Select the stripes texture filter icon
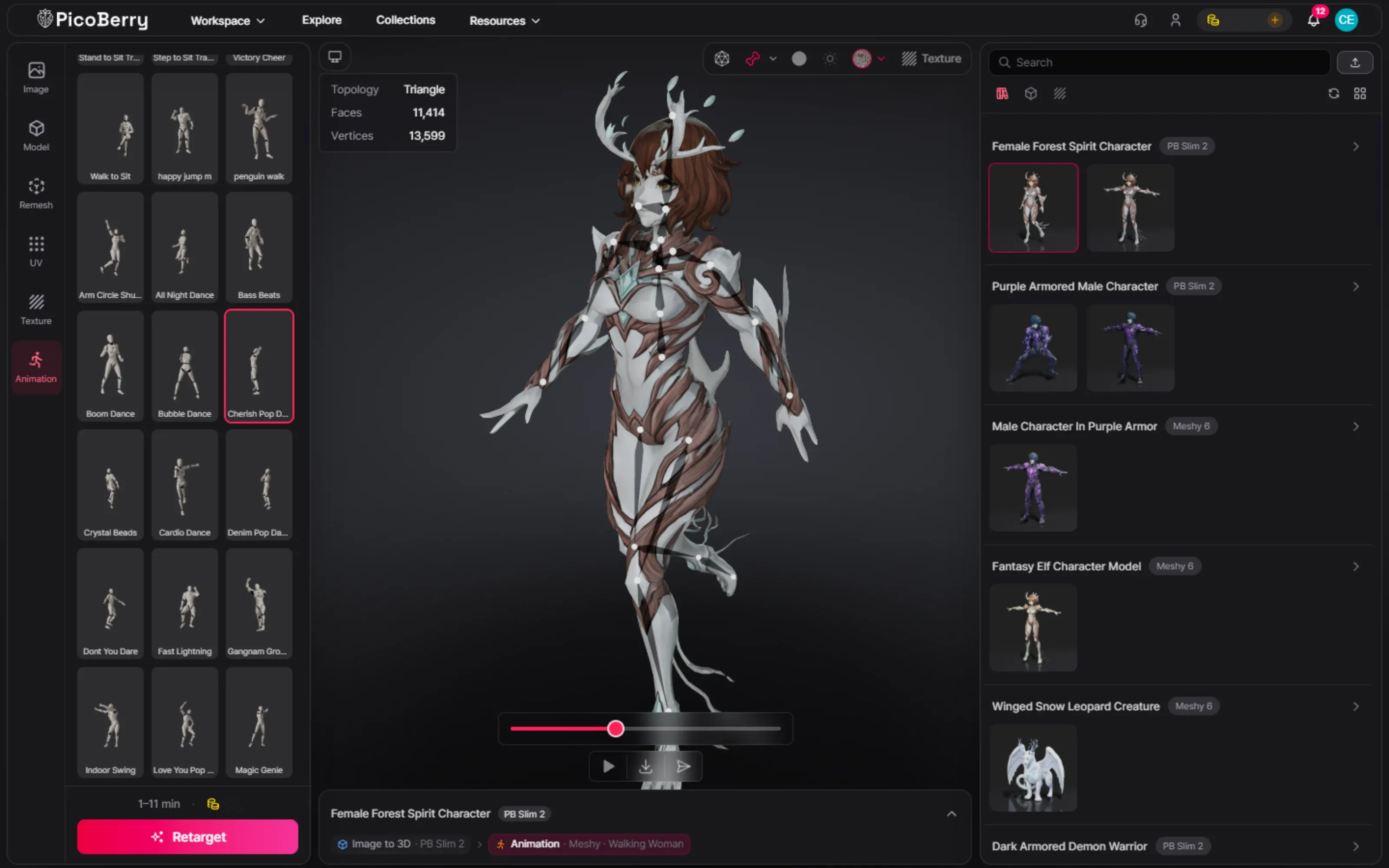 1060,94
